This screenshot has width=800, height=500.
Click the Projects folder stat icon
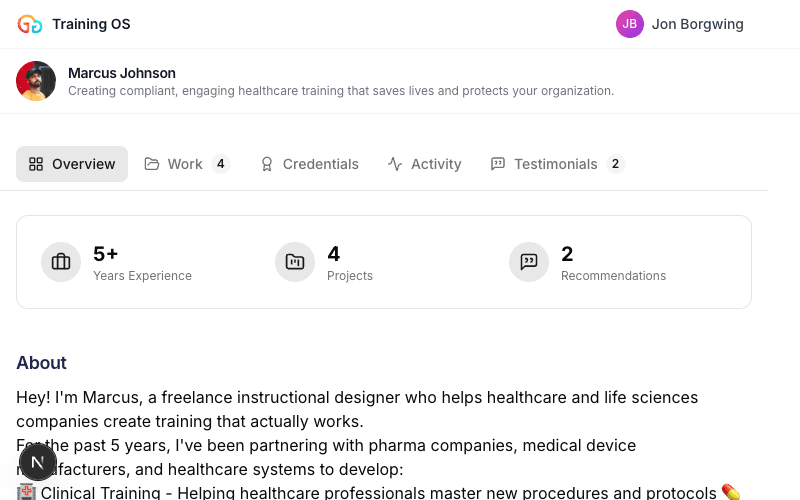pos(295,262)
